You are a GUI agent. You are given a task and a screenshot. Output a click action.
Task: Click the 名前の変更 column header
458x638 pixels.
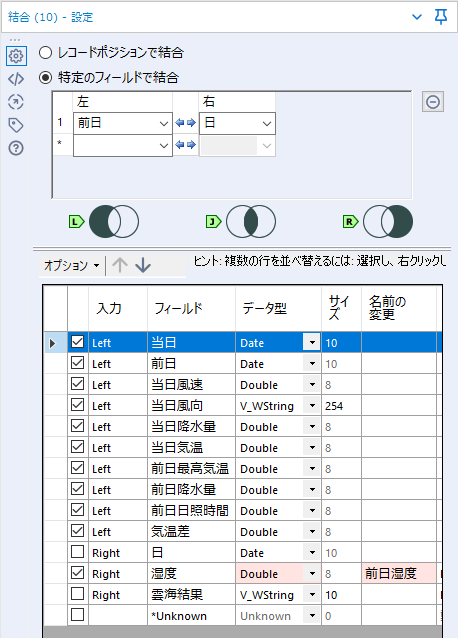tap(399, 308)
